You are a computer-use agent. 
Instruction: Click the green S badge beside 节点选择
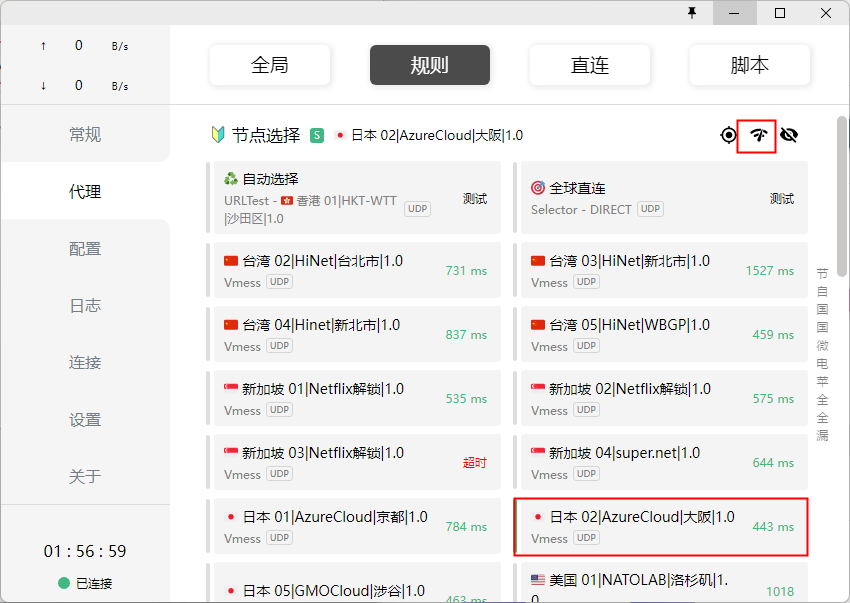click(317, 135)
